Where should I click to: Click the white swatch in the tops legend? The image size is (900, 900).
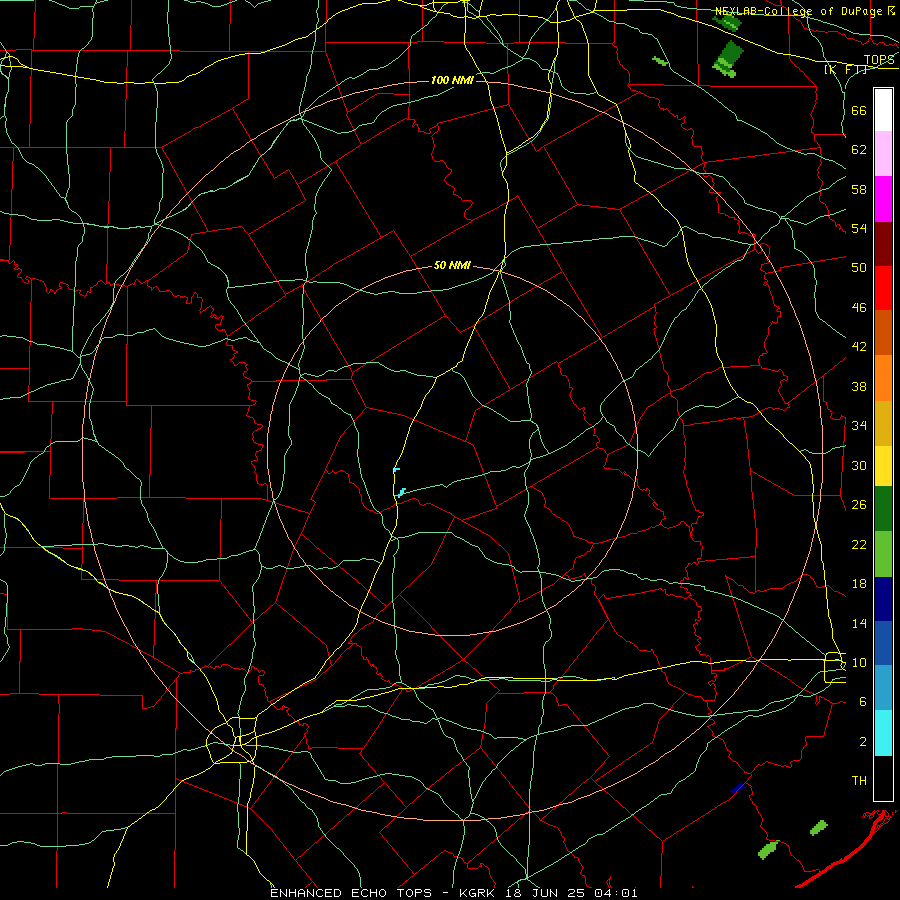pos(883,110)
